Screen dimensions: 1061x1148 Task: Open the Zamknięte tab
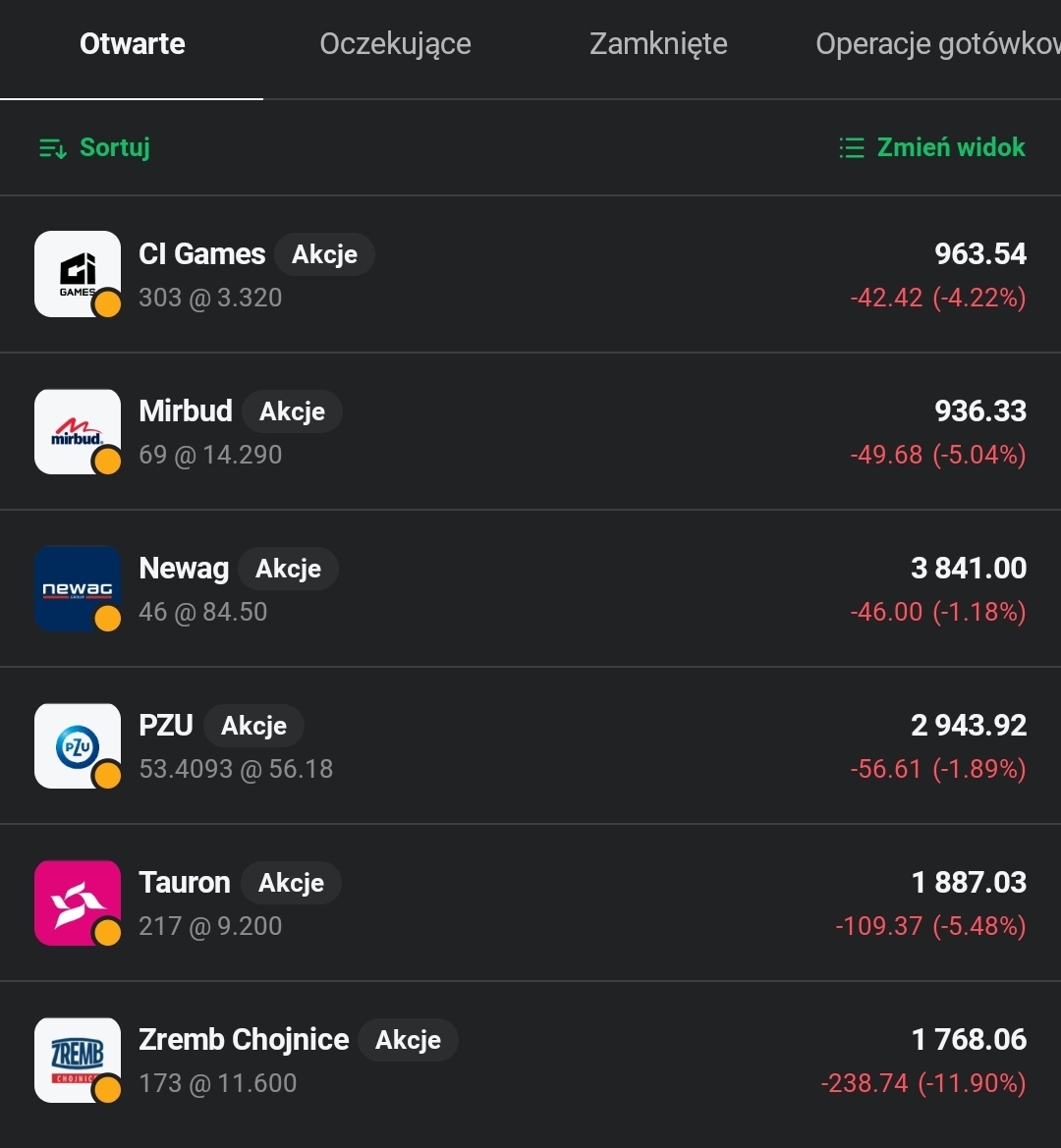pos(658,44)
